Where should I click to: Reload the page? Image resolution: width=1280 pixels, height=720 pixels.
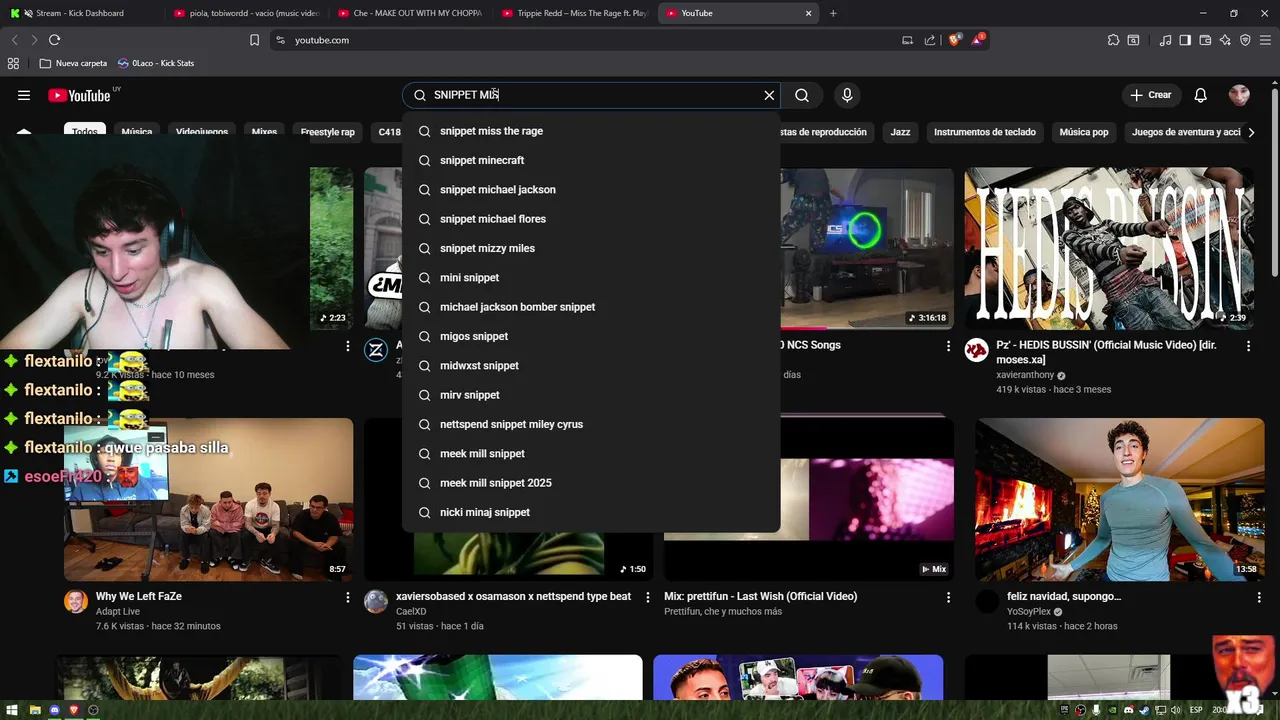coord(54,40)
